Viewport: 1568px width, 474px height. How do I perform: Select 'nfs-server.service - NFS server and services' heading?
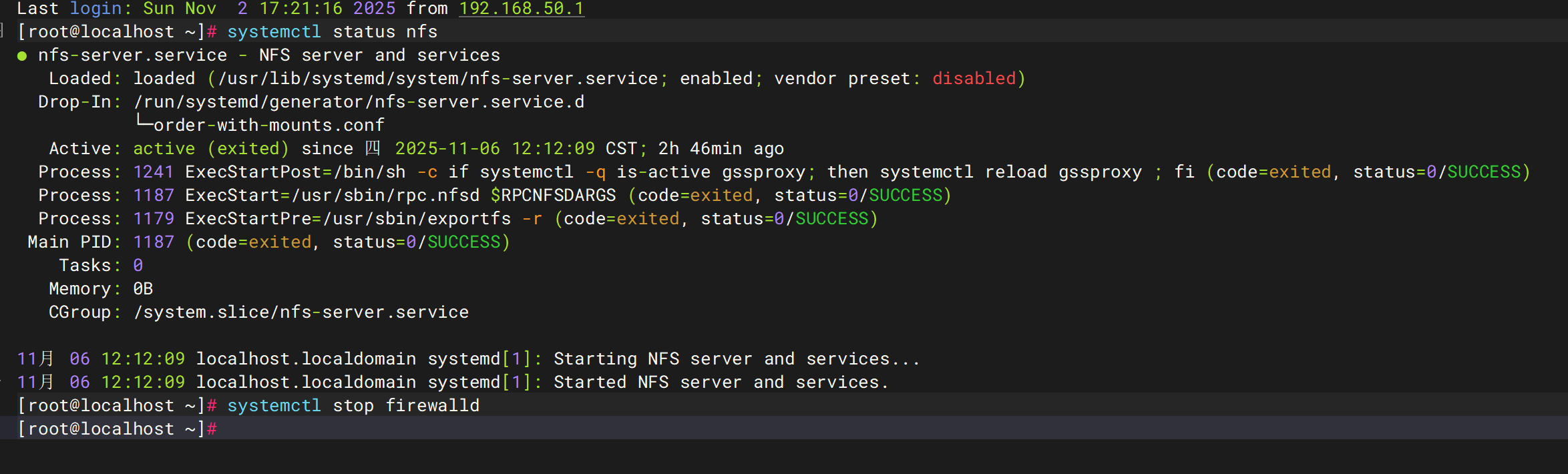269,55
